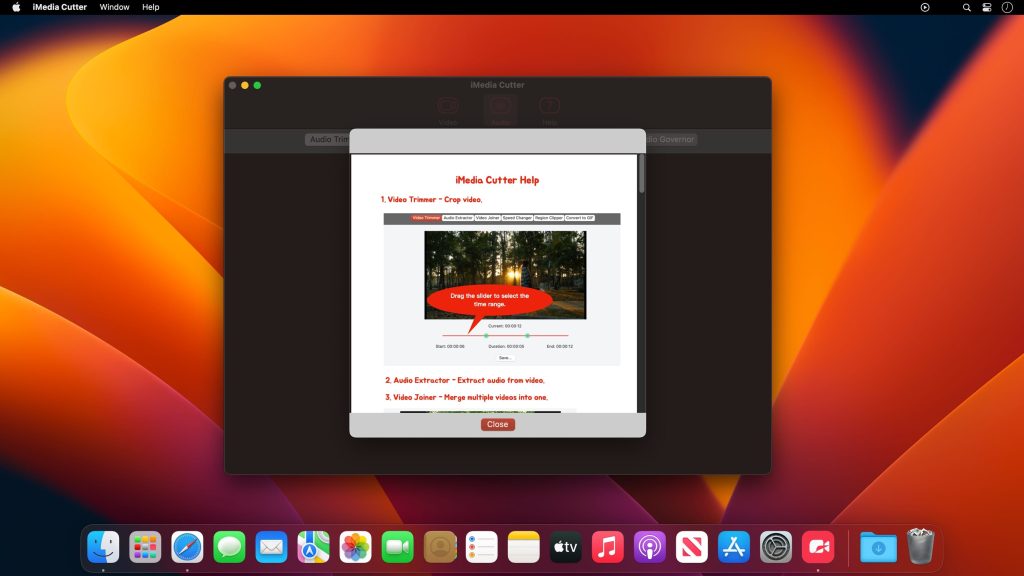Open Apple TV from the Dock
1024x576 pixels.
coord(565,547)
